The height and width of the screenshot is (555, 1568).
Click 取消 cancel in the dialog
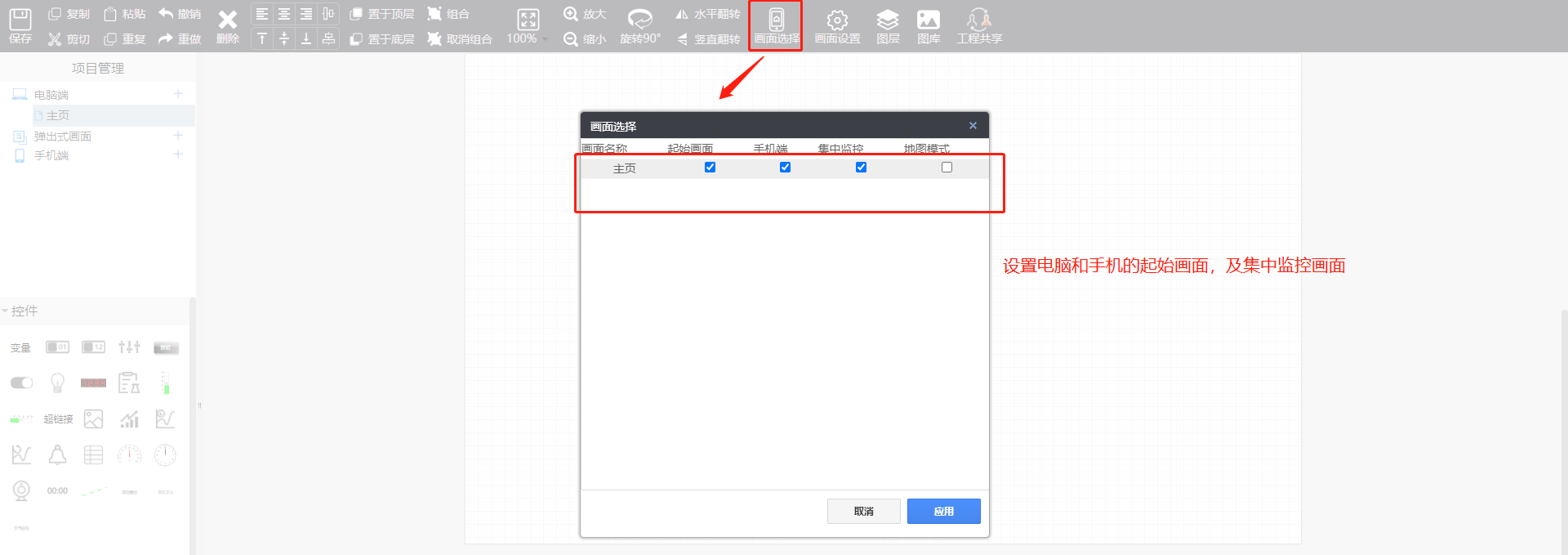[864, 511]
